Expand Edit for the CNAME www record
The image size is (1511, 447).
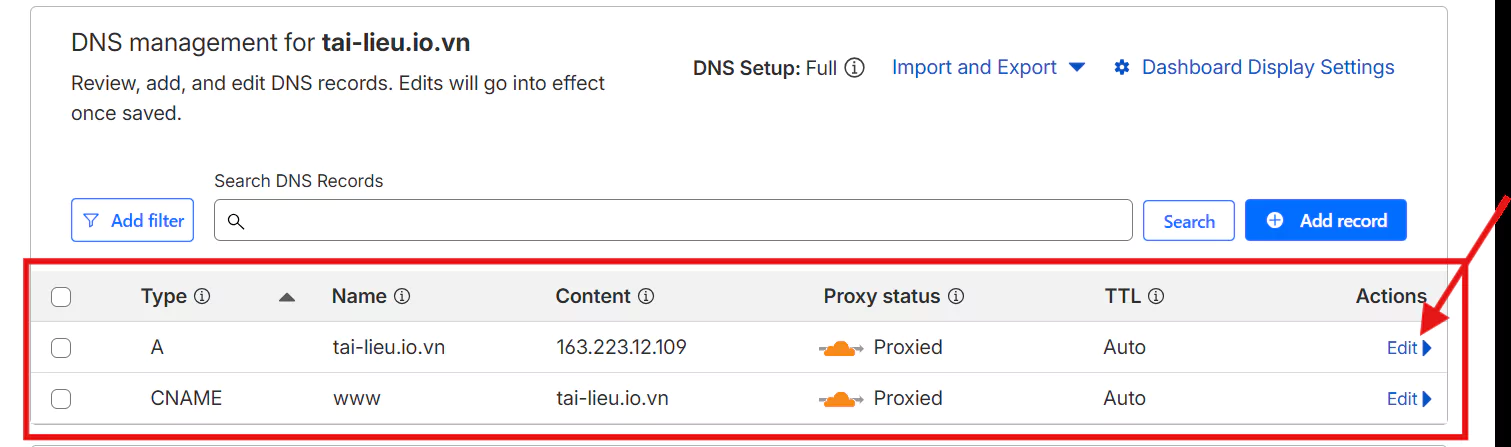[1408, 399]
